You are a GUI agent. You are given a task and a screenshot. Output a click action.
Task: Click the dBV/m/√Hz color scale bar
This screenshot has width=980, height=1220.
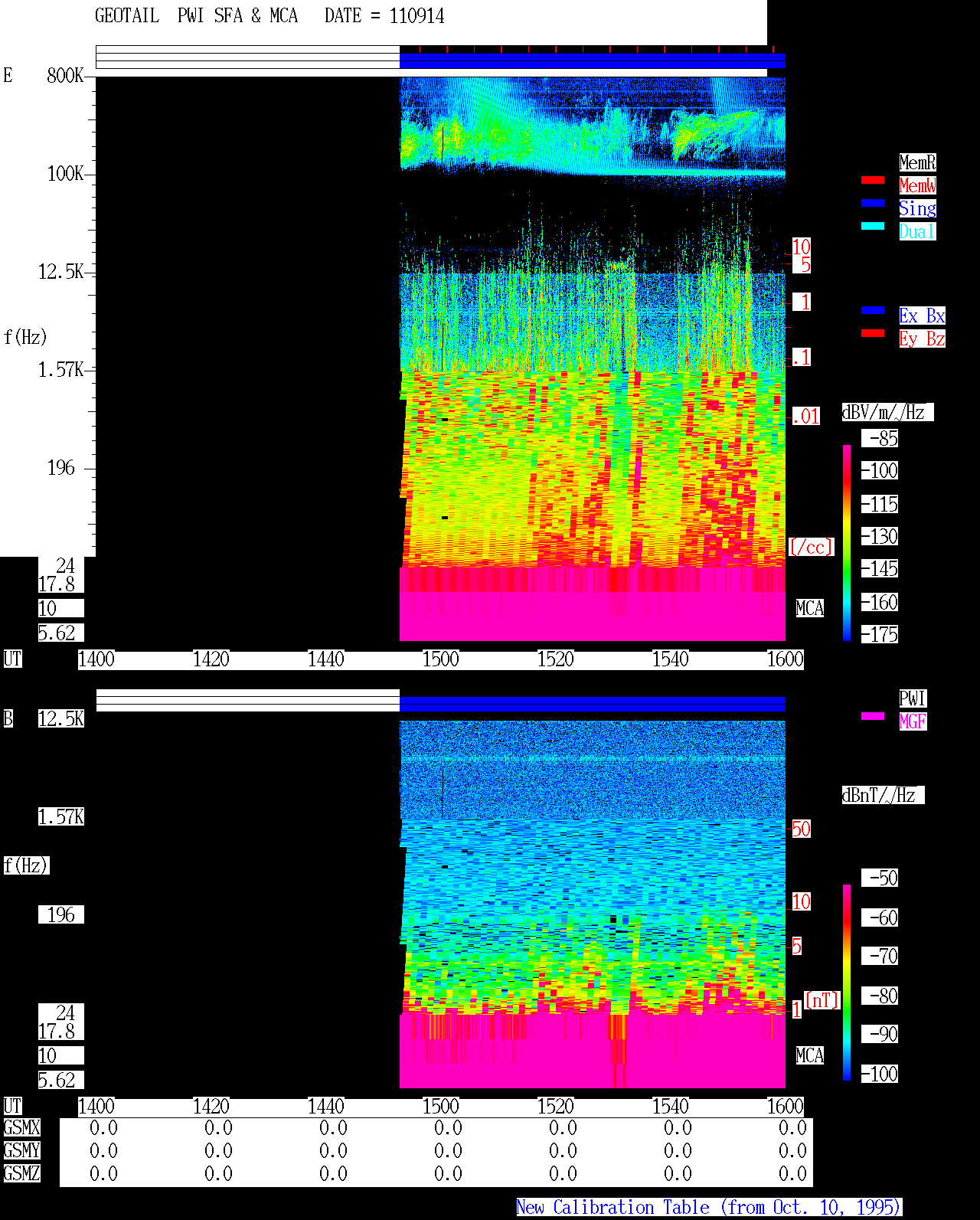pos(847,543)
